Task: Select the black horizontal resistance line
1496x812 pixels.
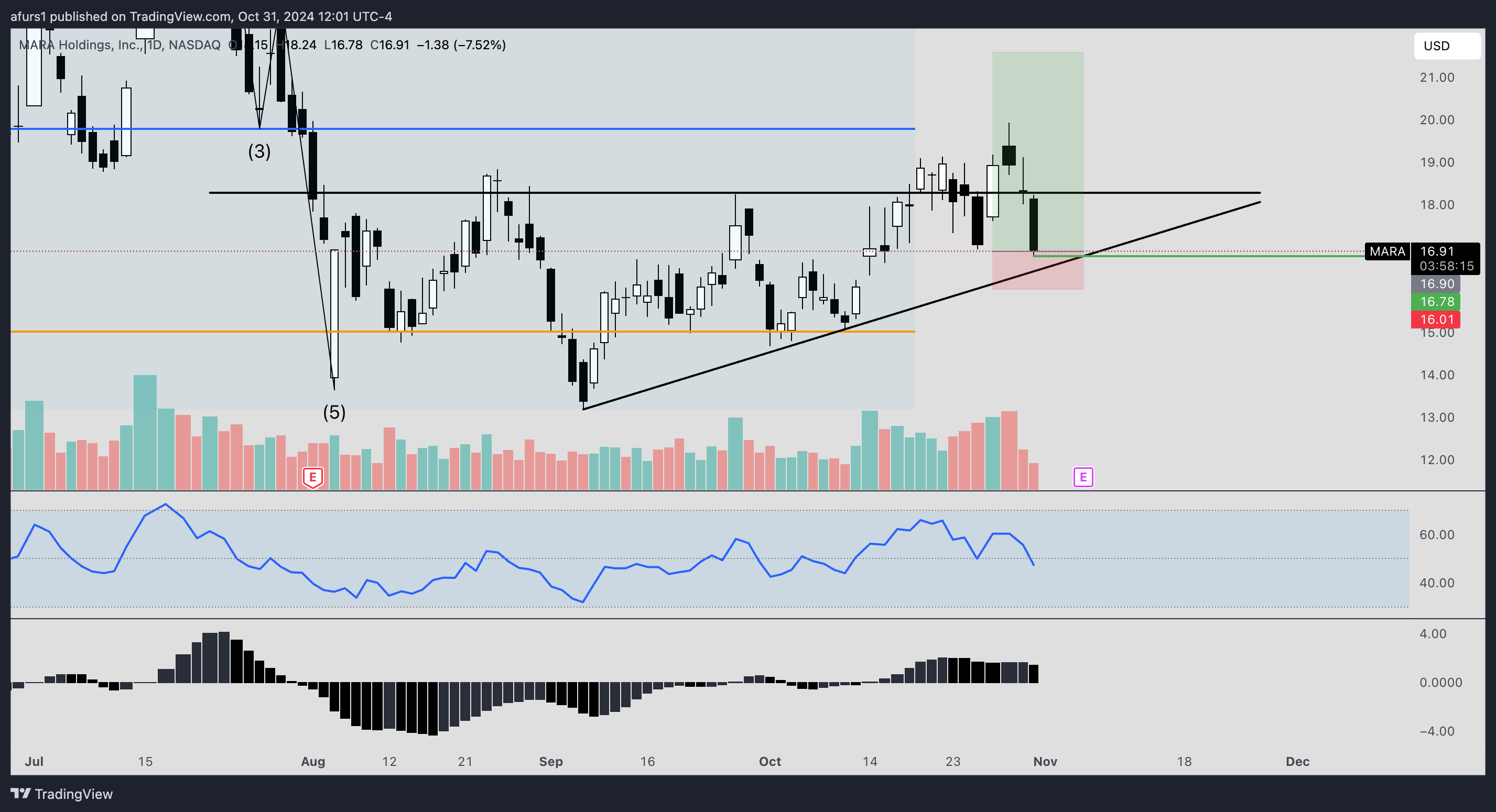Action: (735, 192)
